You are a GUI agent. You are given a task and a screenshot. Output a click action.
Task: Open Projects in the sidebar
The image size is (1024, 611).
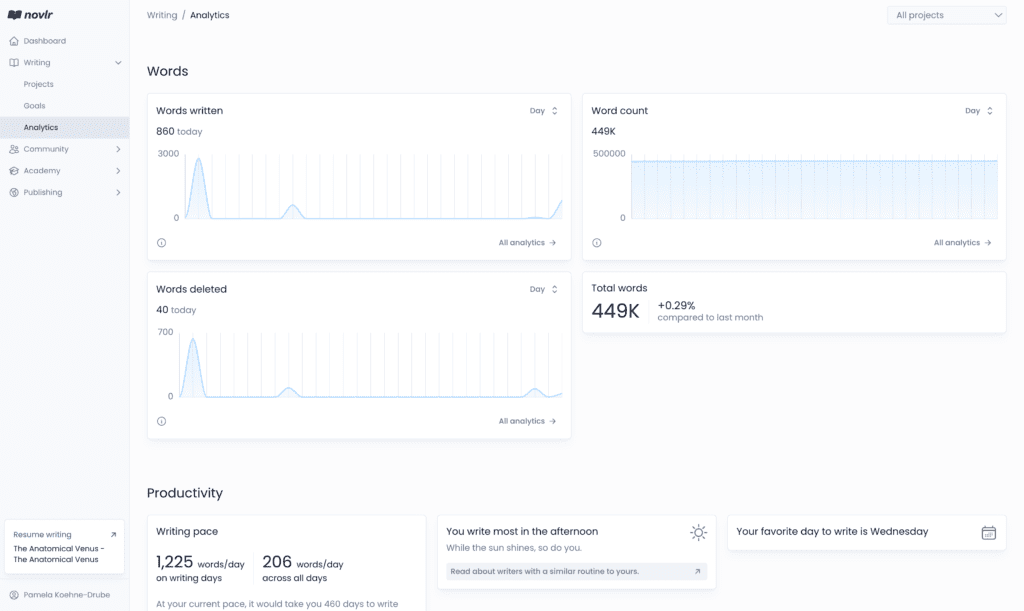pos(39,84)
